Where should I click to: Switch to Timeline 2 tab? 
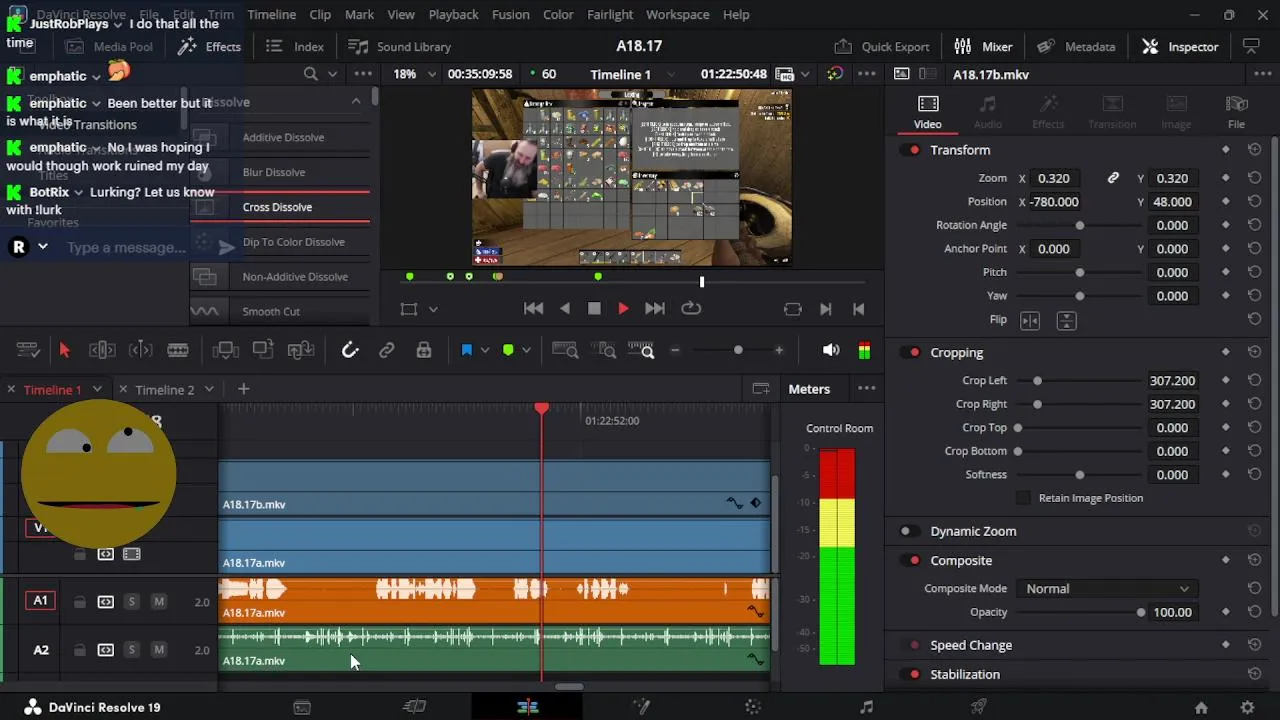pyautogui.click(x=165, y=390)
